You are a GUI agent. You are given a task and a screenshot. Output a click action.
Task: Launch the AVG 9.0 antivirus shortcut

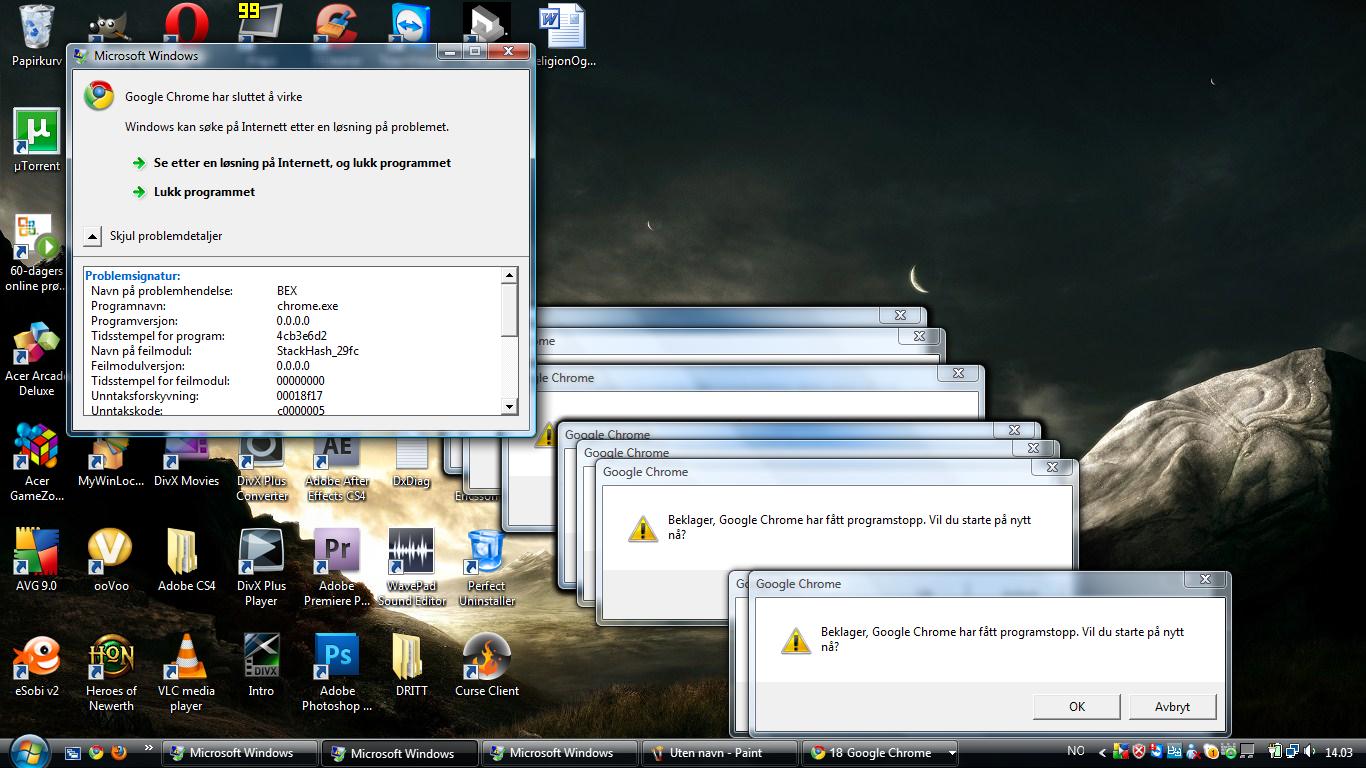click(37, 560)
